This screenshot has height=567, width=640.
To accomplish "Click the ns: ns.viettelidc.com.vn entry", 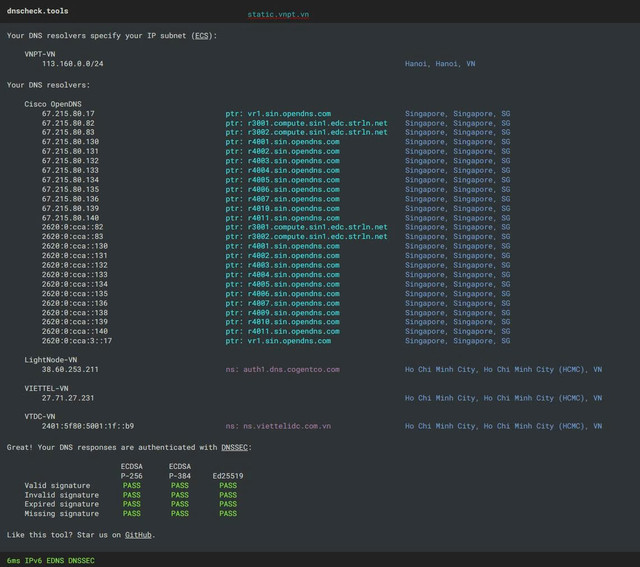I will [x=278, y=426].
